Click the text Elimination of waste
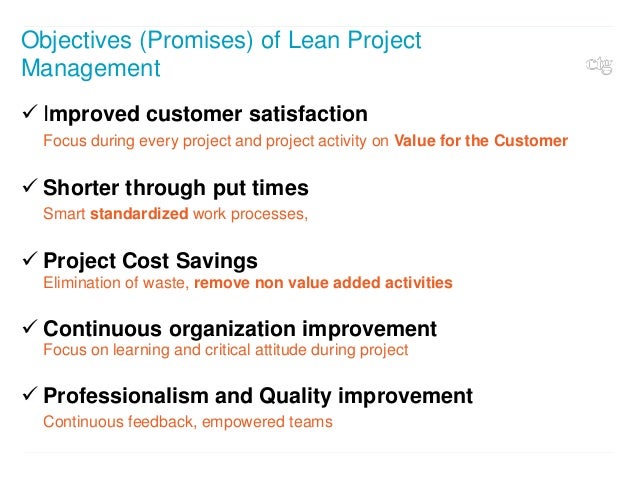The image size is (638, 479). (x=116, y=282)
